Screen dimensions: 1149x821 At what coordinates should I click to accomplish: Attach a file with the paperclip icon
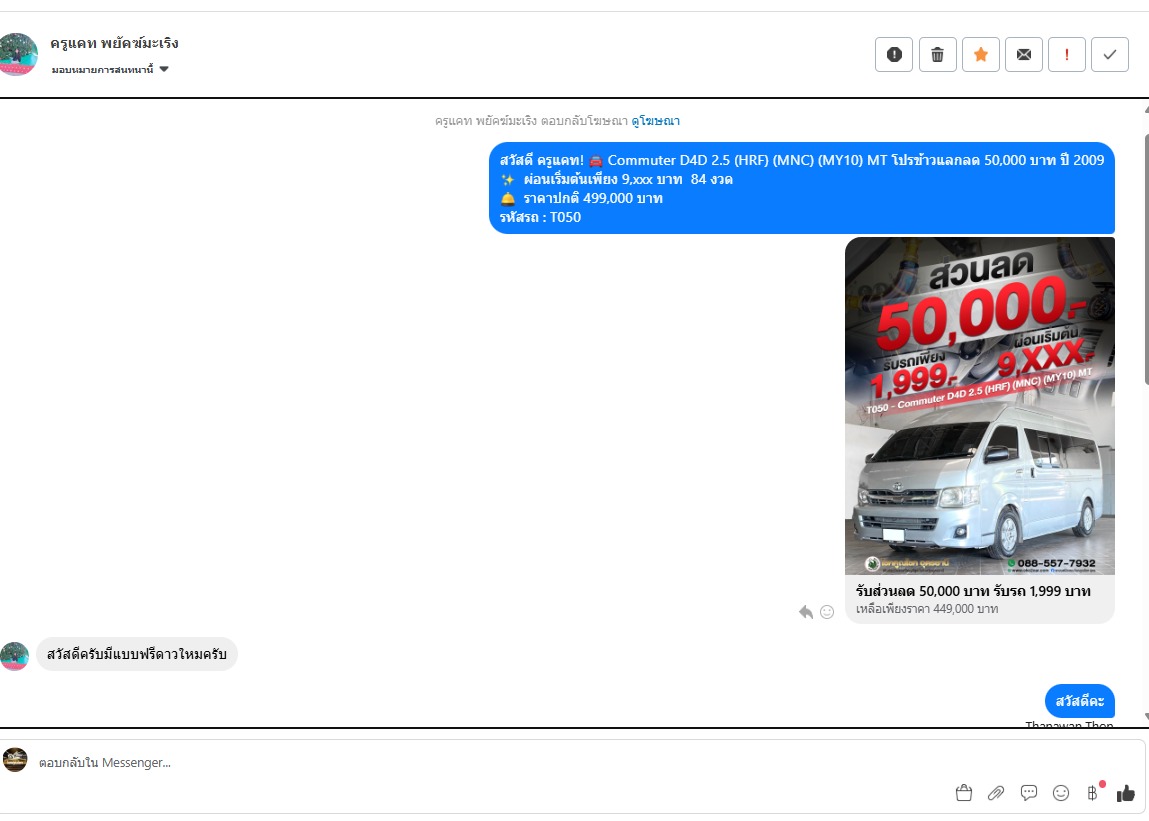pyautogui.click(x=996, y=793)
